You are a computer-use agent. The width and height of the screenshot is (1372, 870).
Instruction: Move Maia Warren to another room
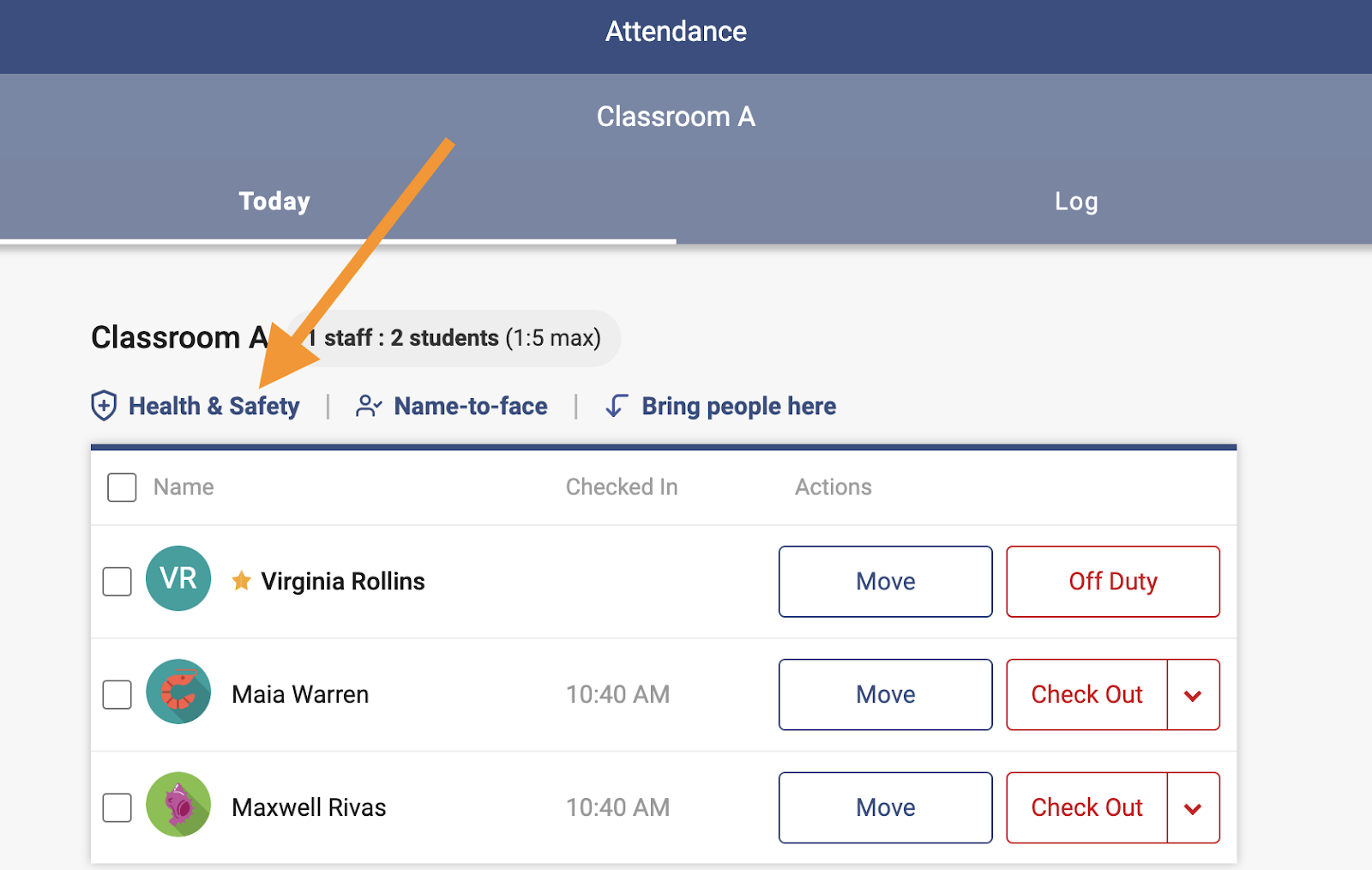(885, 695)
